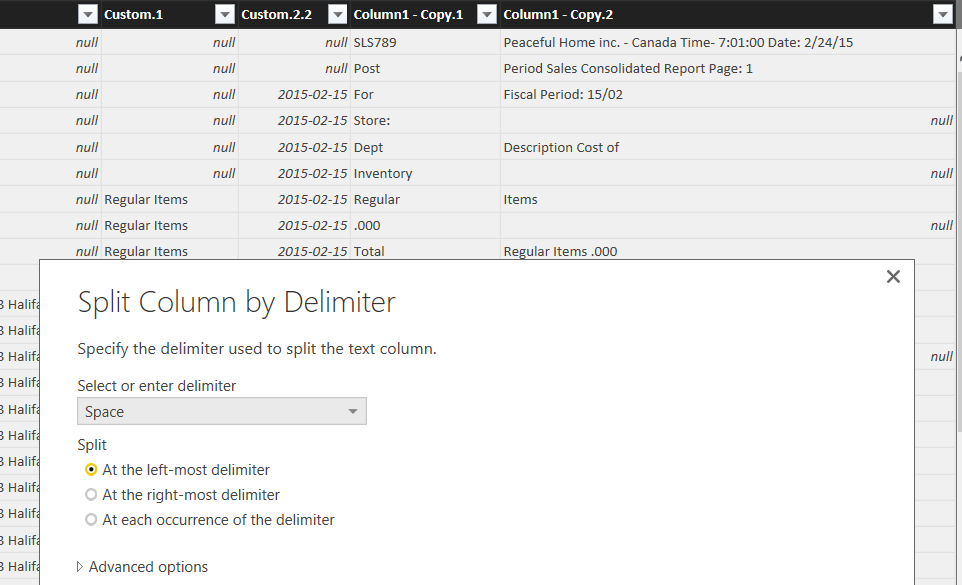962x585 pixels.
Task: Open the Custom.1 column filter arrow
Action: pos(224,14)
